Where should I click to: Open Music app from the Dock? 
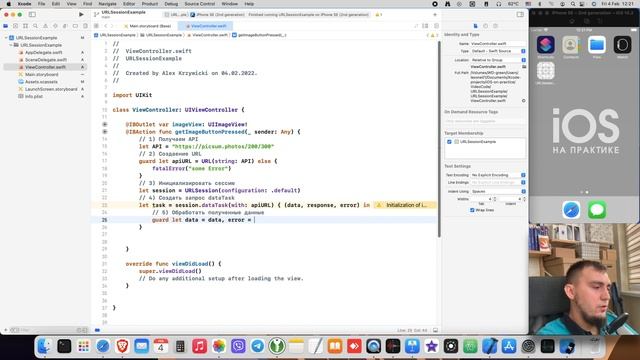(199, 346)
